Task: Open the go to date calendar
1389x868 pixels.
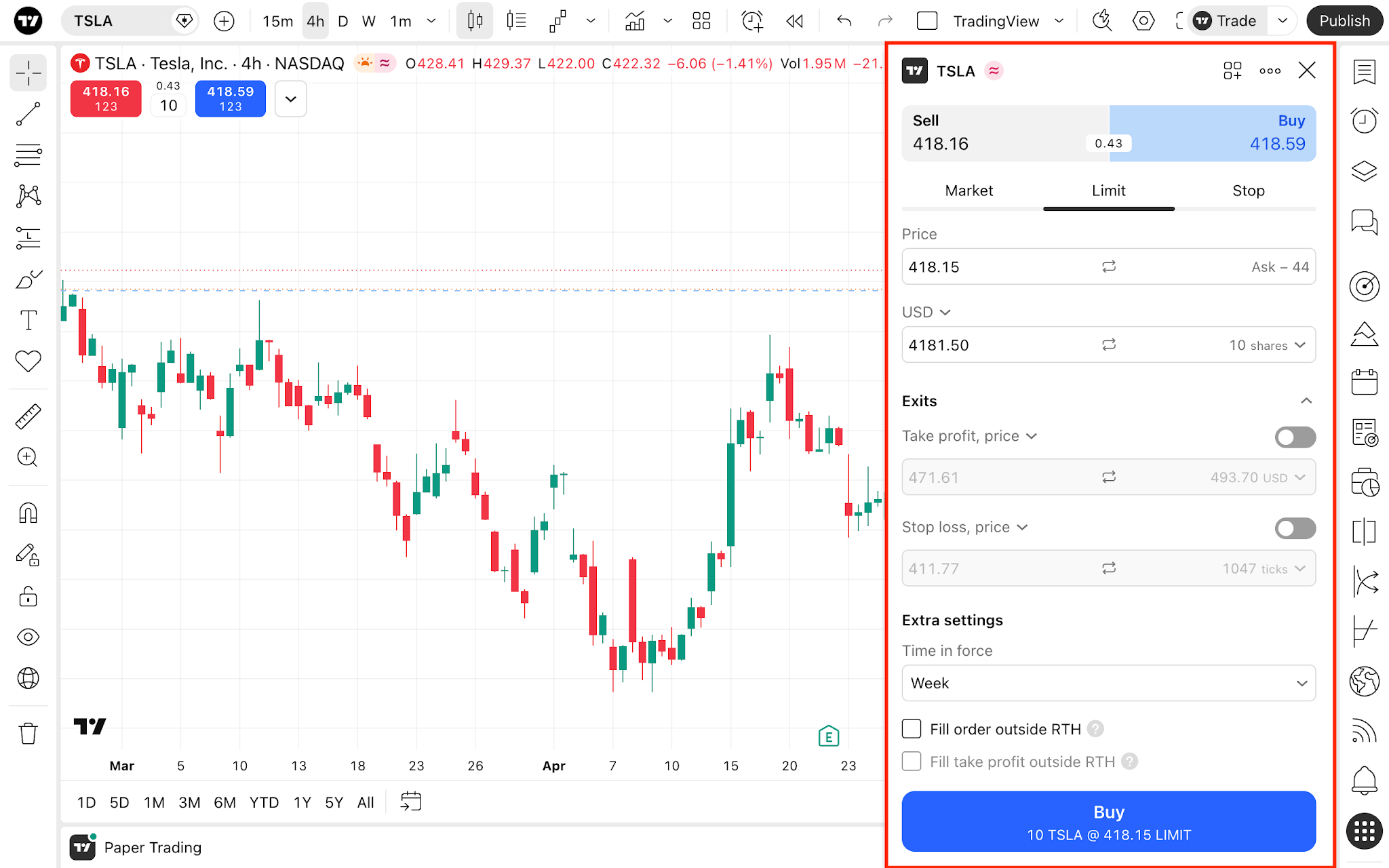Action: click(411, 802)
